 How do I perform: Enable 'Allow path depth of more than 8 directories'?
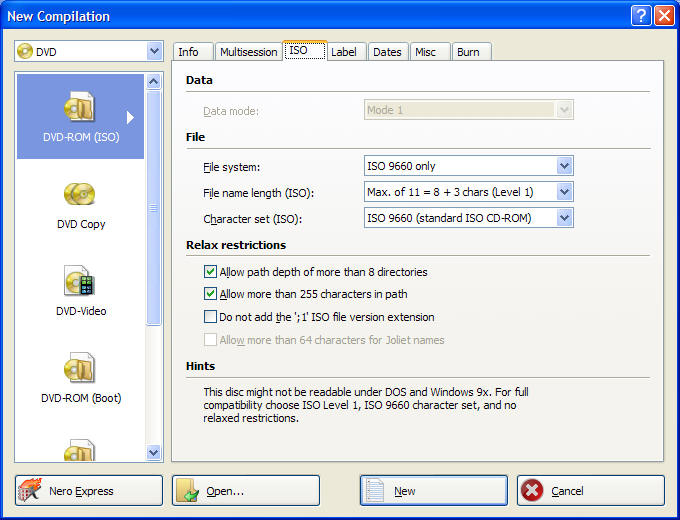point(210,272)
